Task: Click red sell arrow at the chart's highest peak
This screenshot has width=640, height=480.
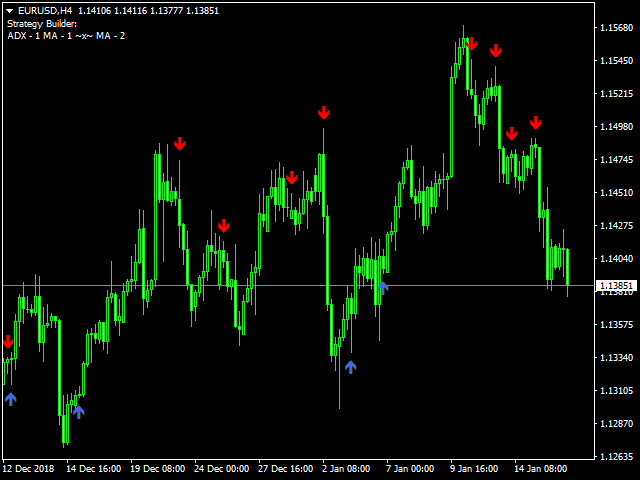Action: point(472,44)
